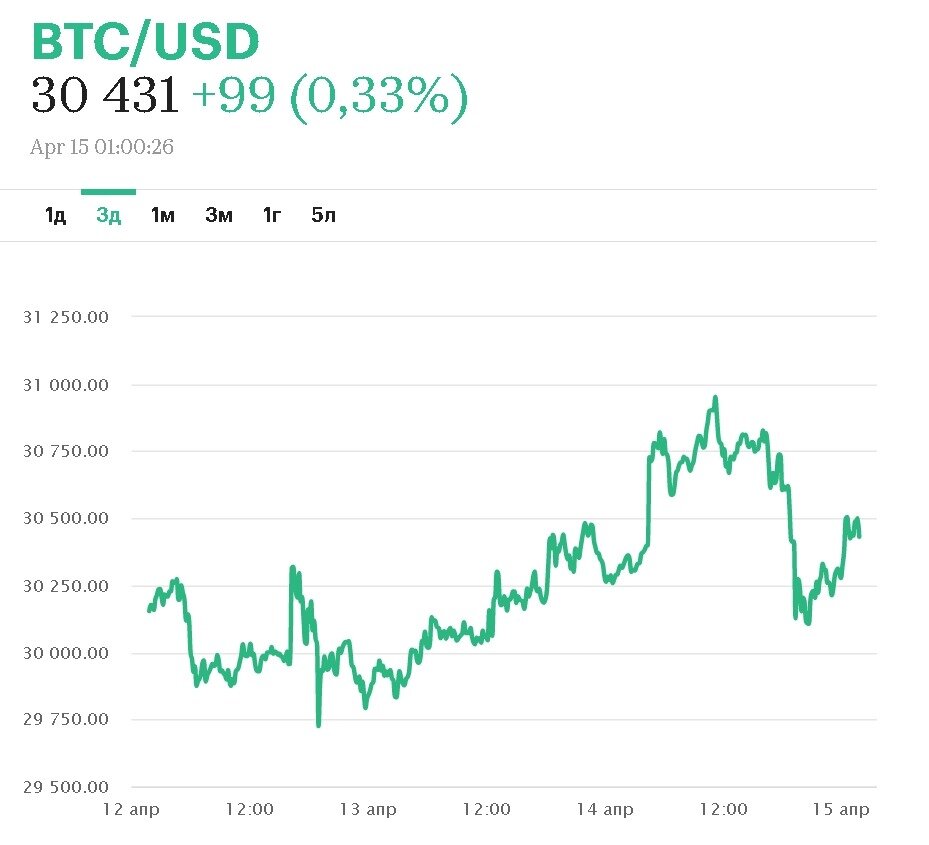The image size is (929, 845).
Task: Click the BTC/USD pair title
Action: pos(146,42)
